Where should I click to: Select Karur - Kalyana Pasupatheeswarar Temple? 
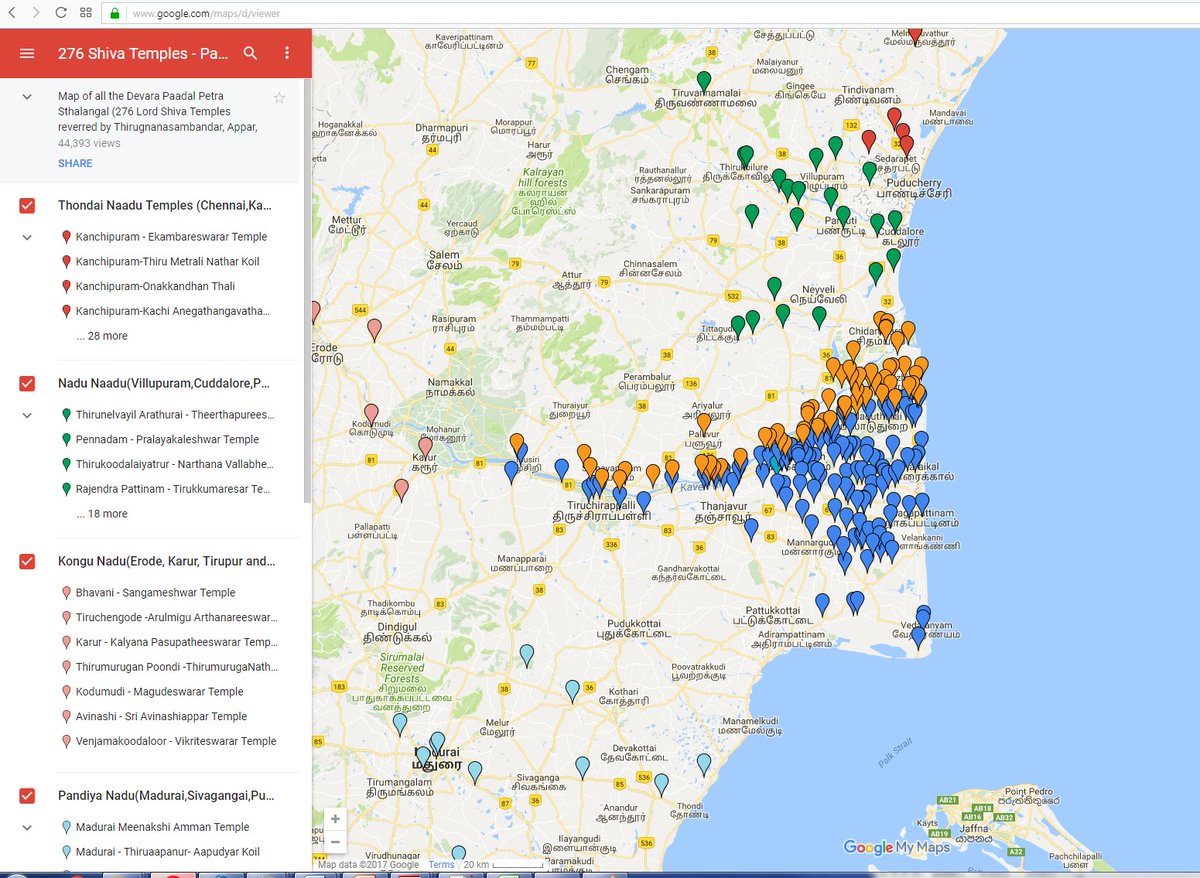pos(177,642)
